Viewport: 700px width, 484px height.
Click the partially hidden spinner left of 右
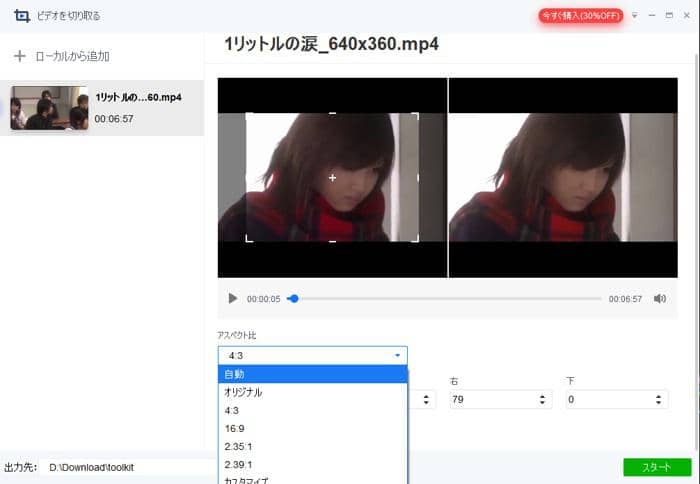tap(426, 399)
